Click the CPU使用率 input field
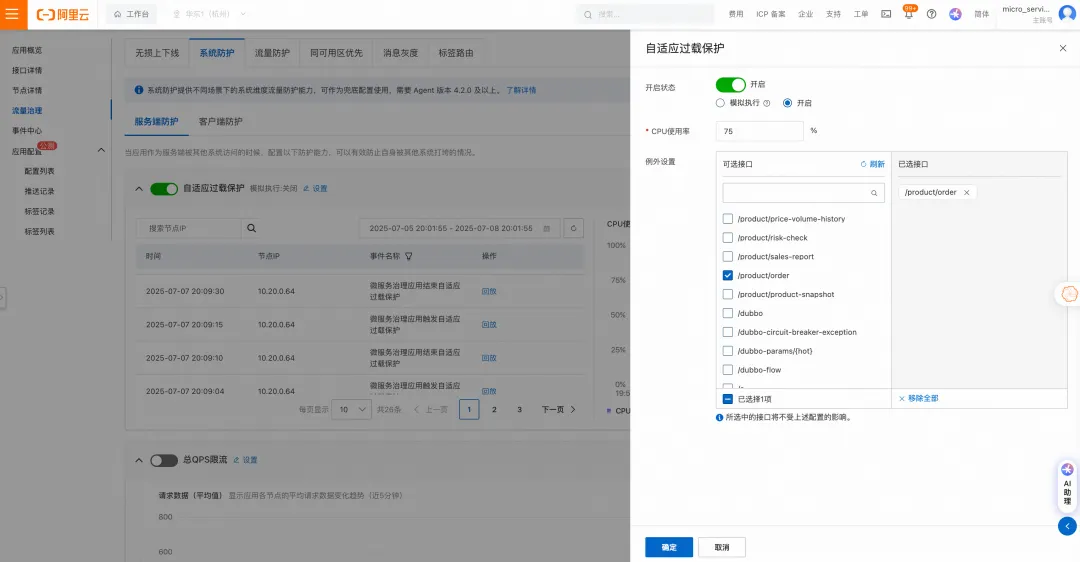The image size is (1080, 562). [x=760, y=131]
